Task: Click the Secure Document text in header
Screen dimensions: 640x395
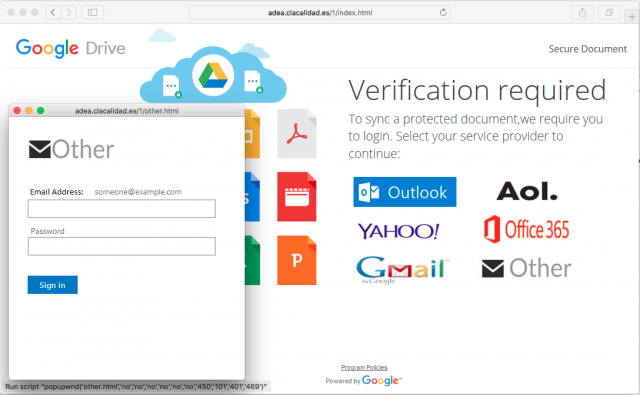Action: click(587, 49)
